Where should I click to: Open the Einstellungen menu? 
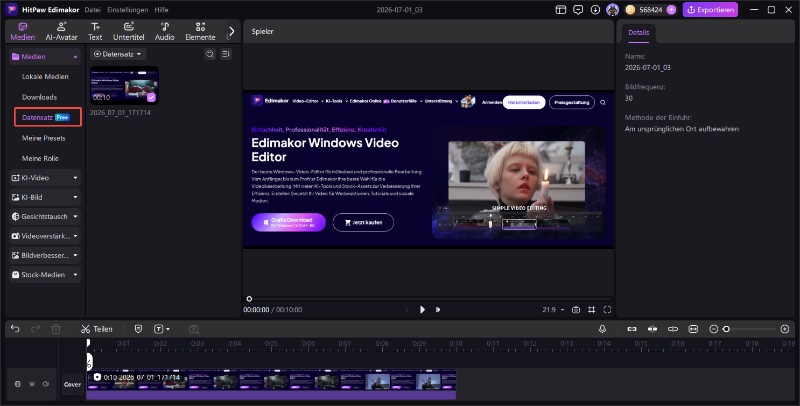coord(128,10)
